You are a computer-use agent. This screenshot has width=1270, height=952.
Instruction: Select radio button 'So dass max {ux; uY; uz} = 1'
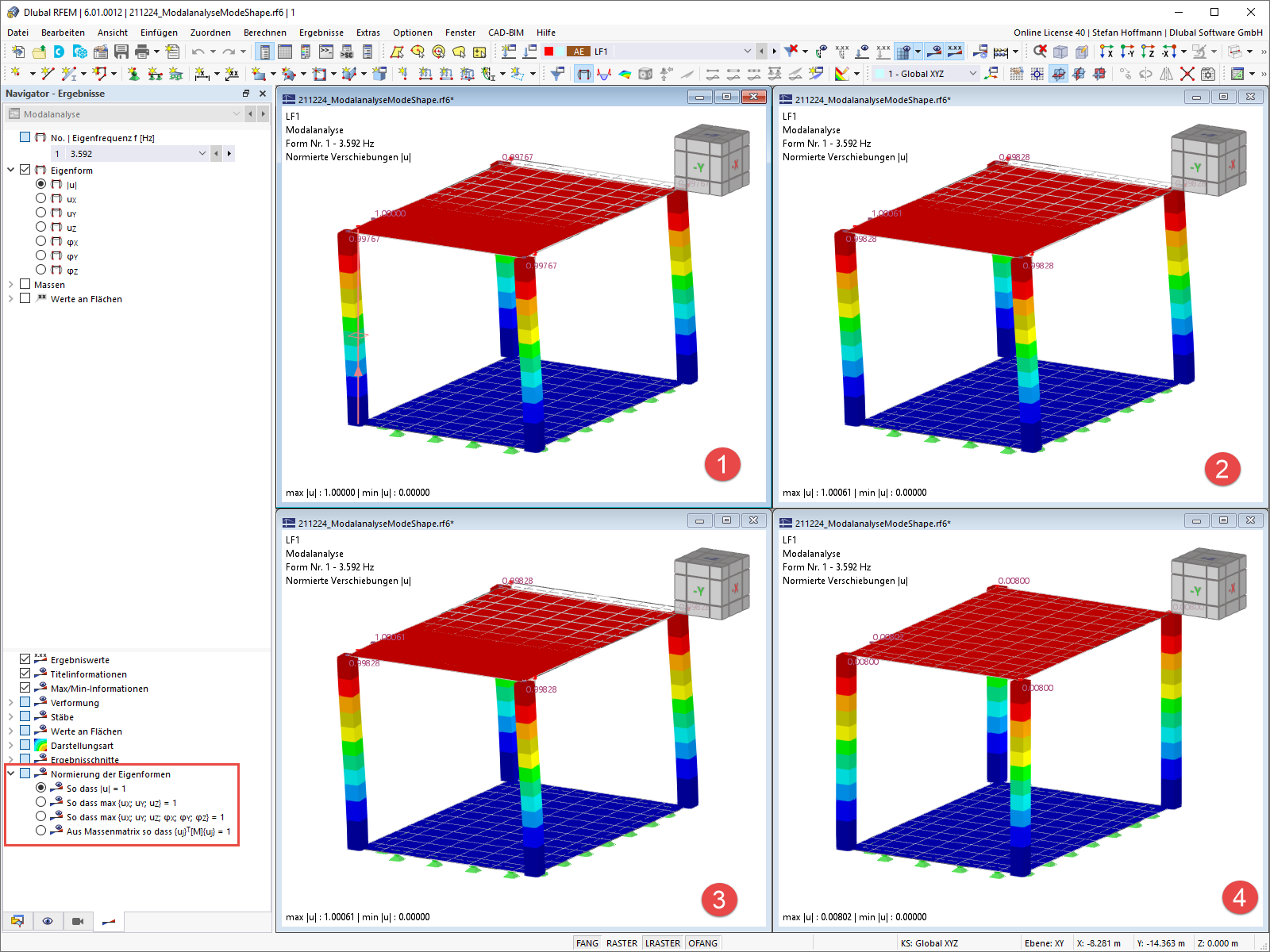[x=41, y=802]
